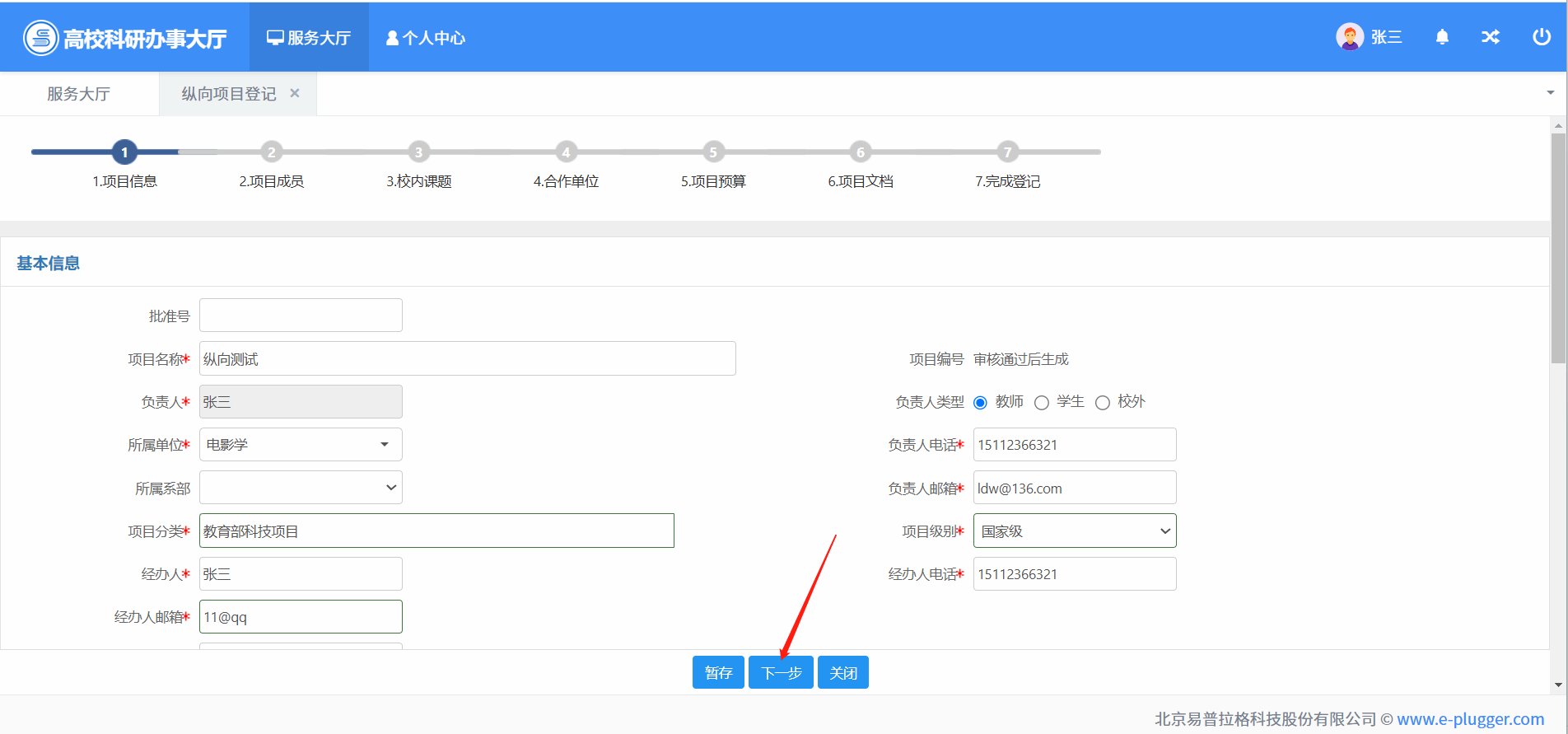
Task: Switch to the 服务大厅 tab
Action: click(x=78, y=94)
